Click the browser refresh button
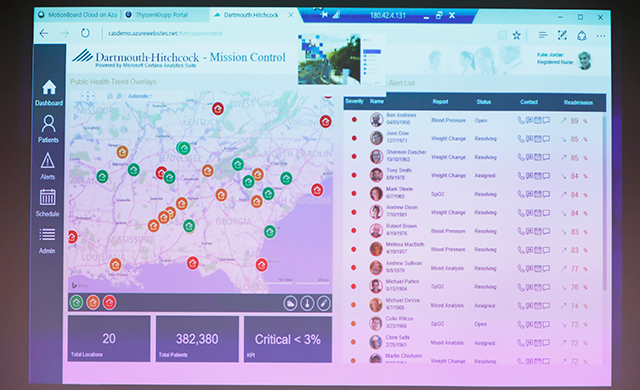The image size is (640, 390). (x=85, y=33)
